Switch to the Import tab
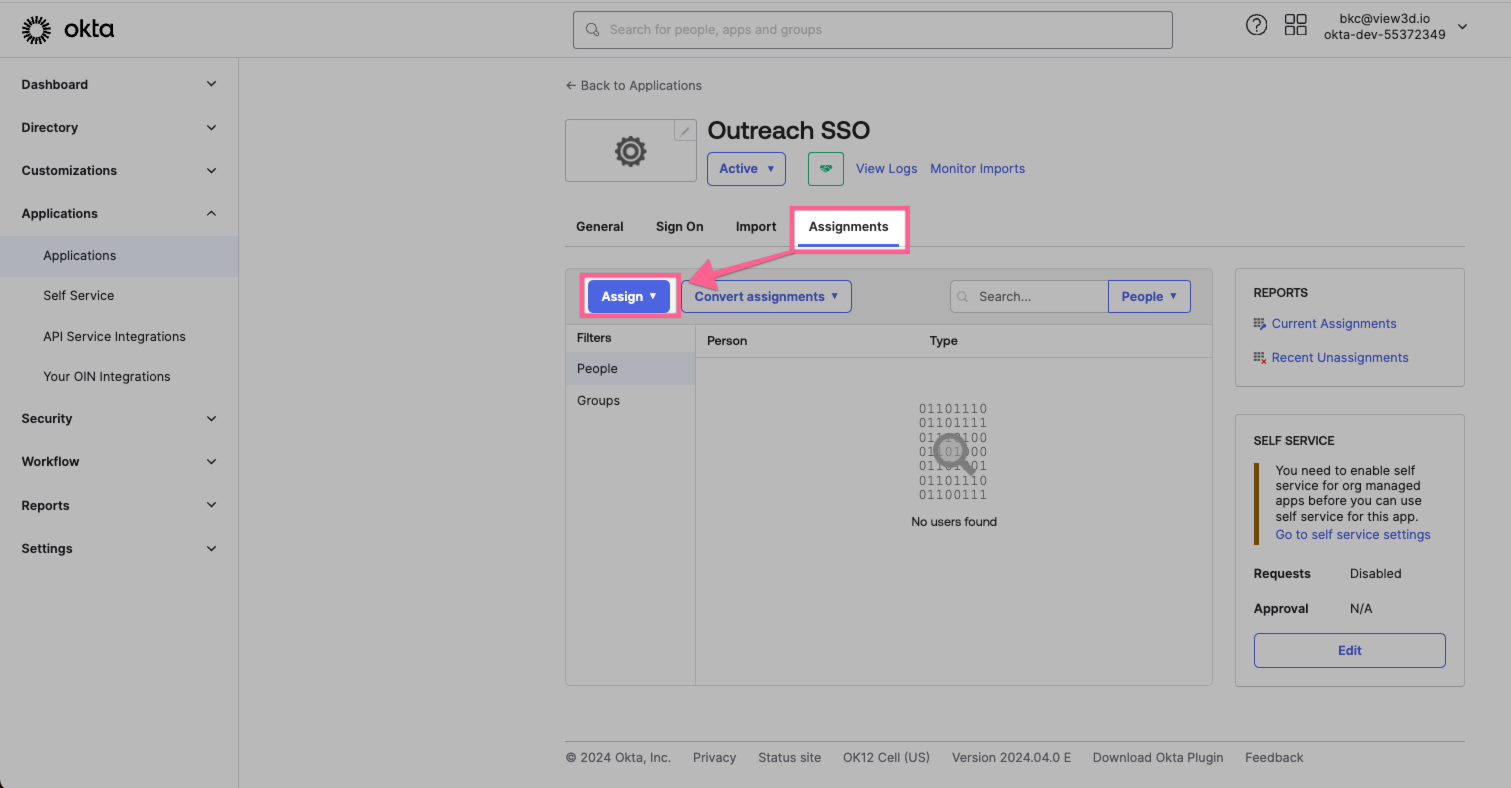 (756, 227)
